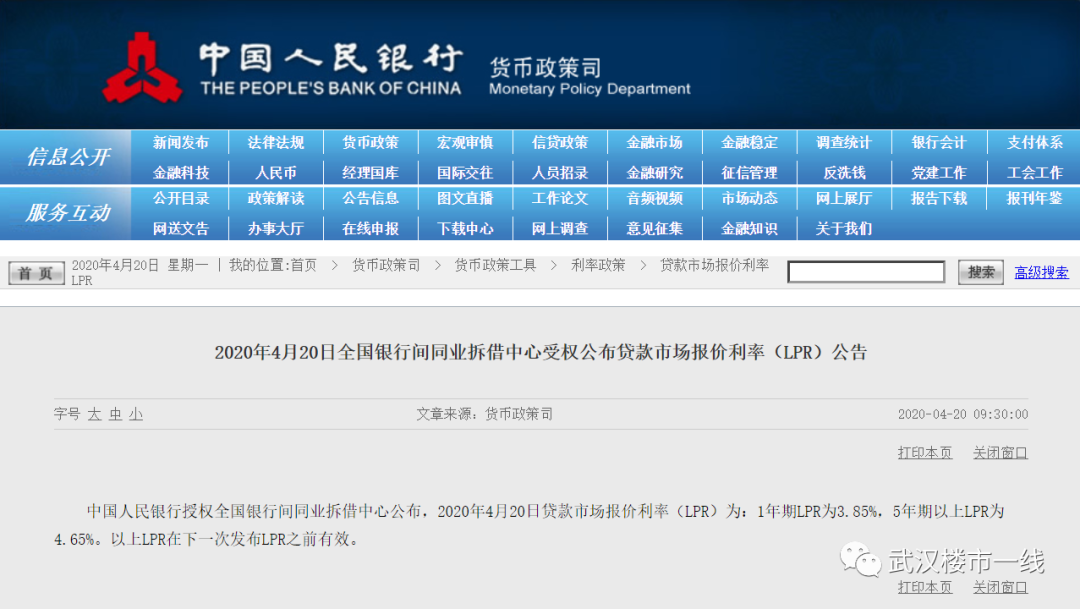This screenshot has height=609, width=1080.
Task: Click the People's Bank of China red logo
Action: click(142, 68)
